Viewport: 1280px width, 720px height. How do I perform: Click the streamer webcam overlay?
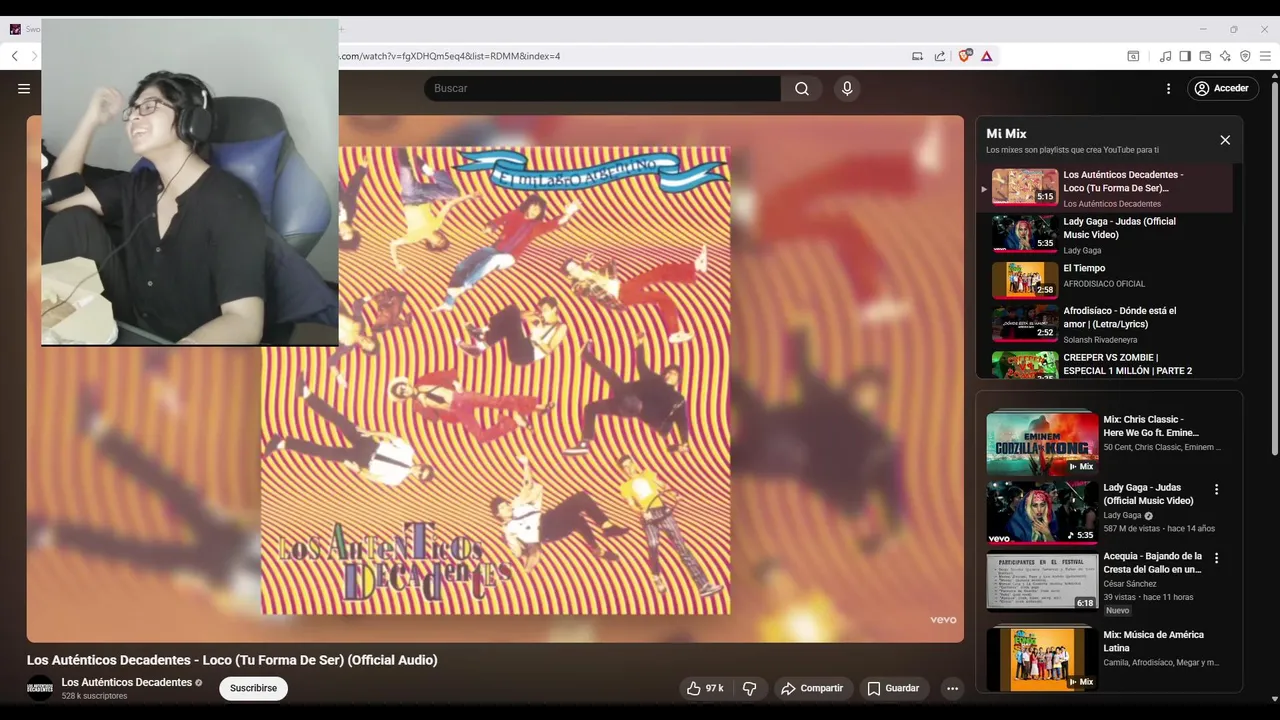tap(190, 182)
